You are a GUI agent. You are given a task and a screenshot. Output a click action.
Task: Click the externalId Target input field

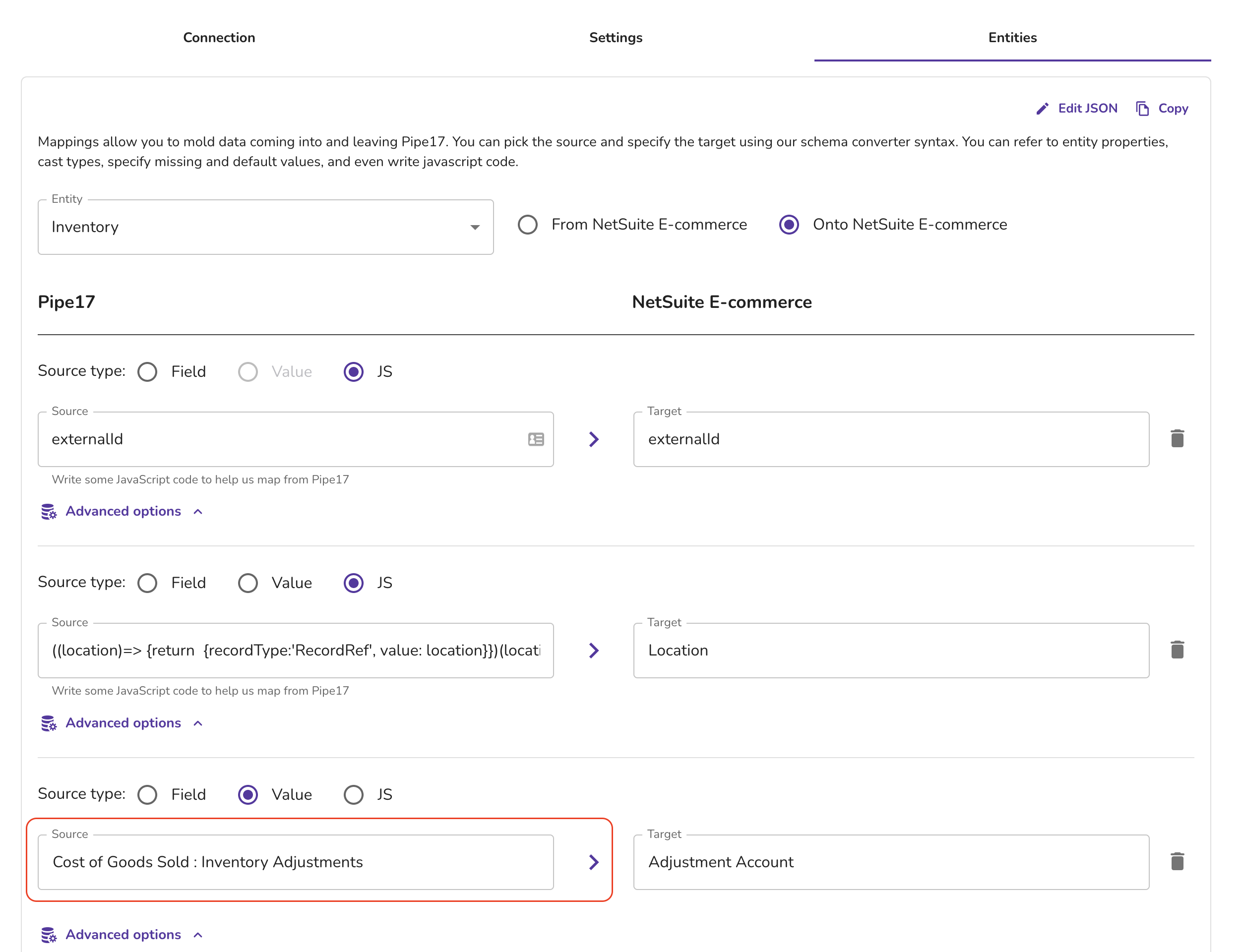[891, 439]
